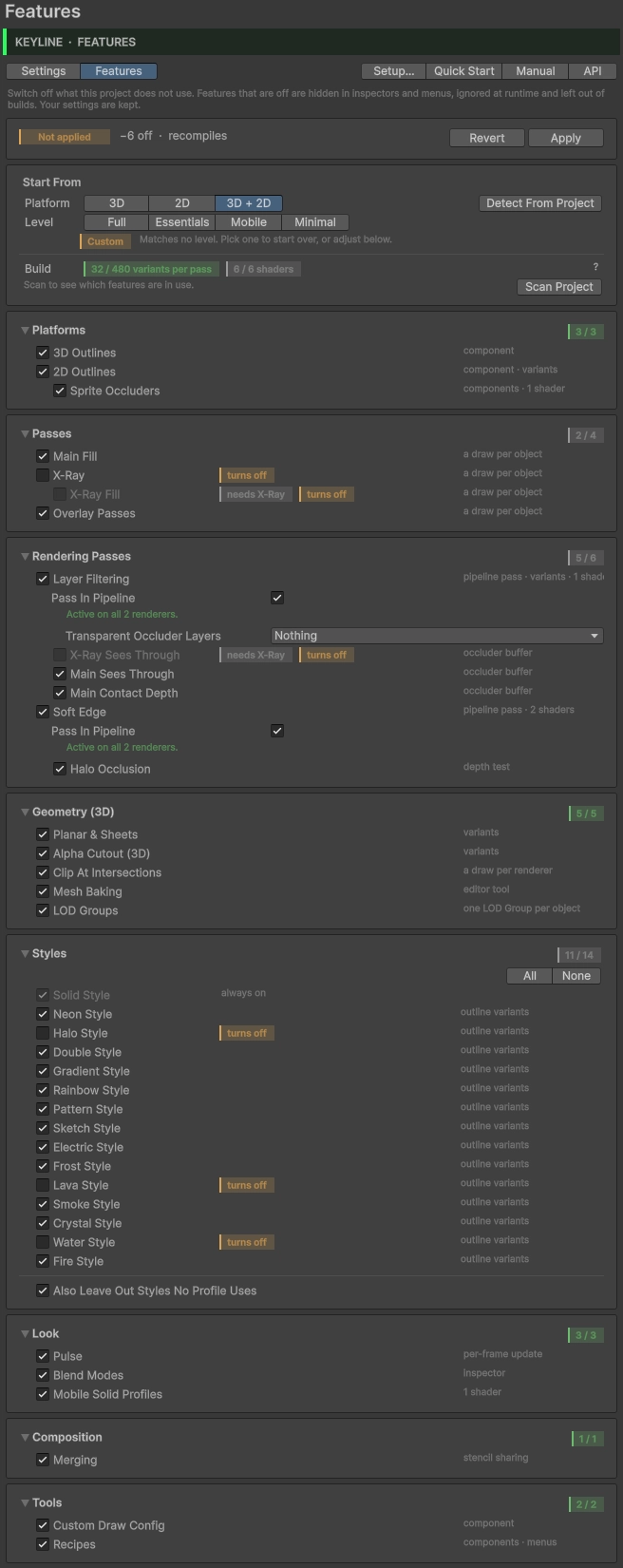Open the Transparent Occluder Layers dropdown

pos(437,636)
